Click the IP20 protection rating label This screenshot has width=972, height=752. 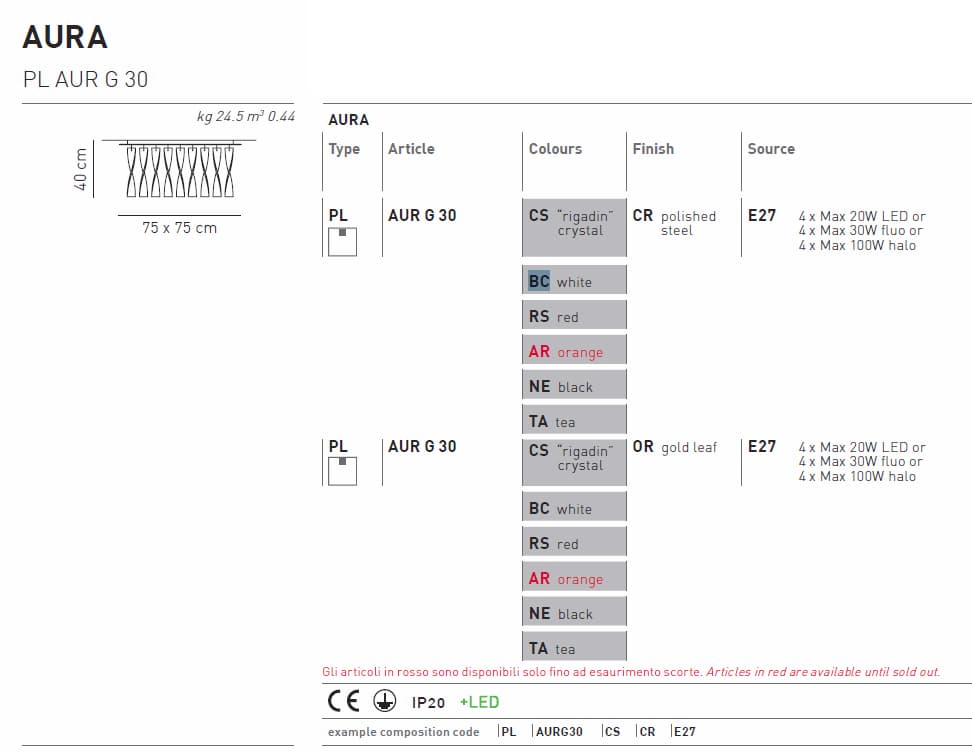click(428, 703)
